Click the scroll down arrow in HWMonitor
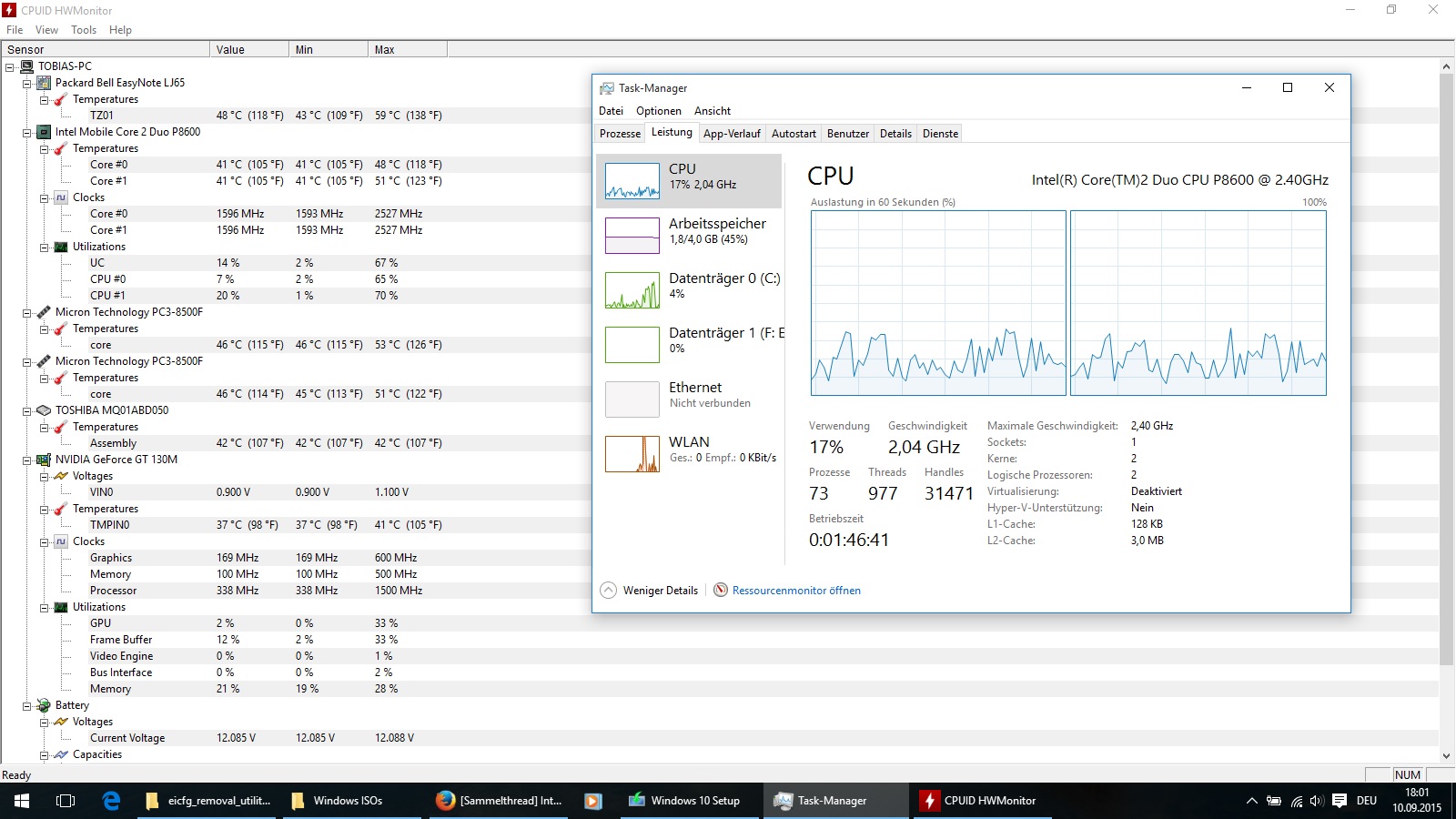The width and height of the screenshot is (1456, 819). coord(1447,755)
